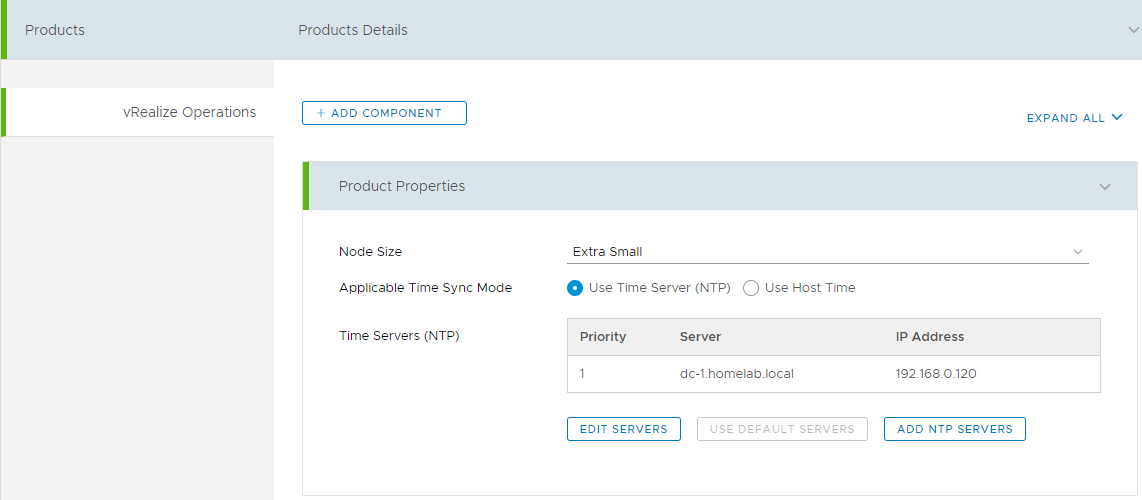Click the Priority column header
This screenshot has width=1142, height=500.
click(603, 337)
